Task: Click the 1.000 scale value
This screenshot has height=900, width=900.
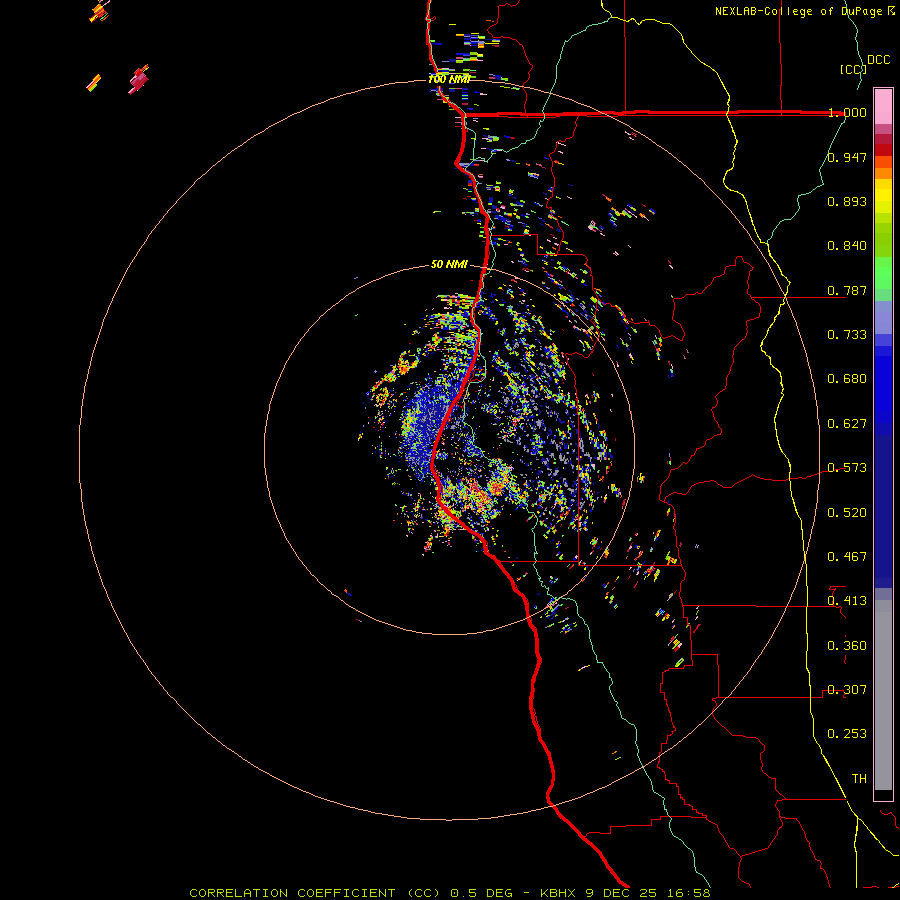Action: coord(847,112)
